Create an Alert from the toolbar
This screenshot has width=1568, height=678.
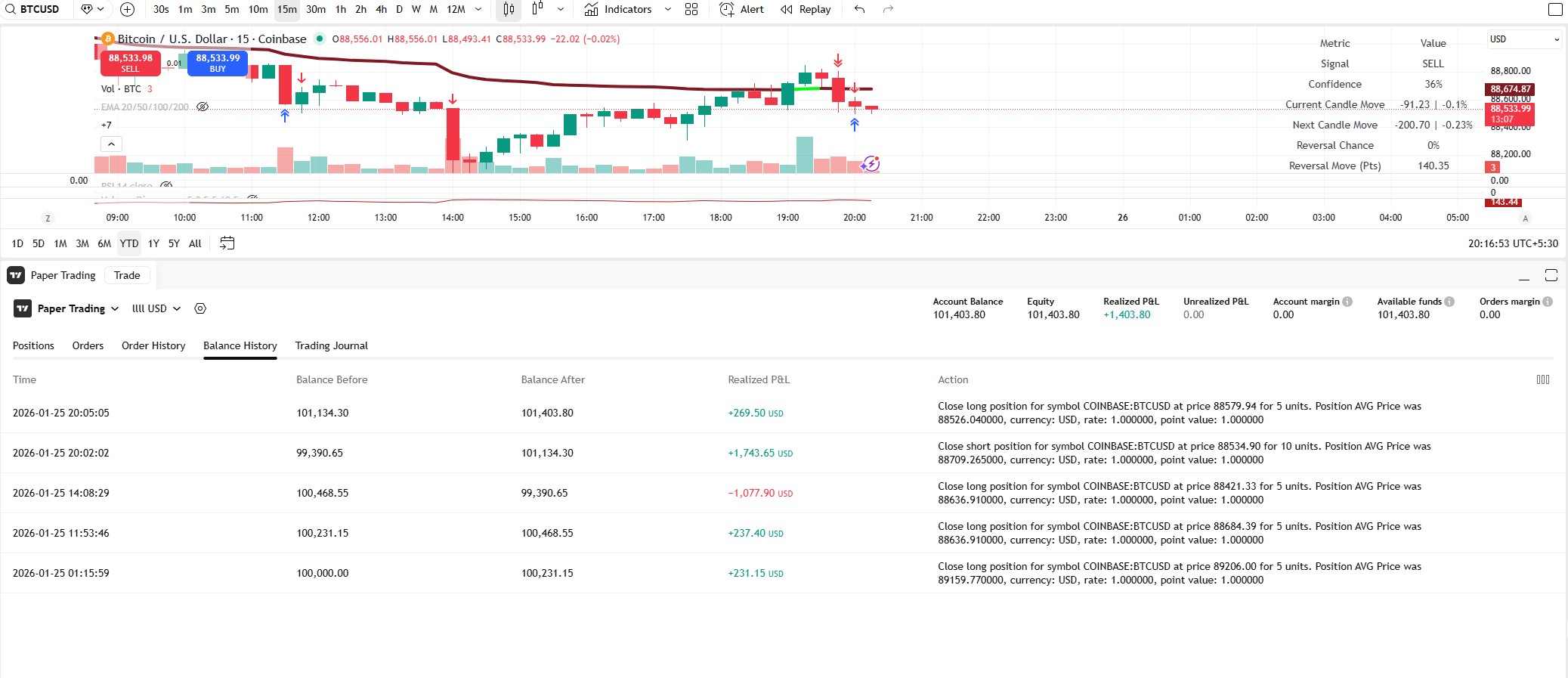pyautogui.click(x=741, y=9)
